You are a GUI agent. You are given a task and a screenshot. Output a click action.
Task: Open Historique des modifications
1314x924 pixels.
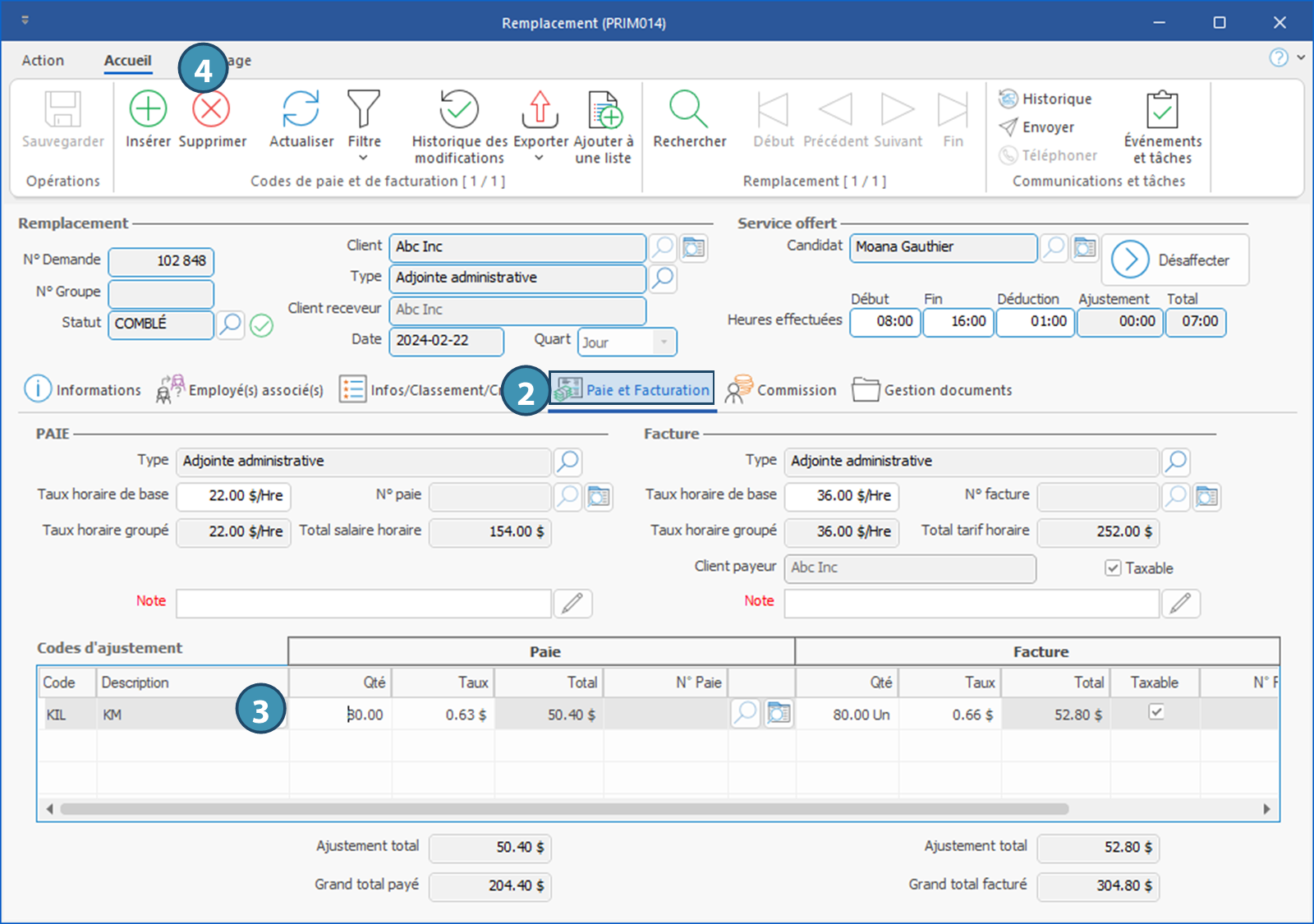point(459,109)
